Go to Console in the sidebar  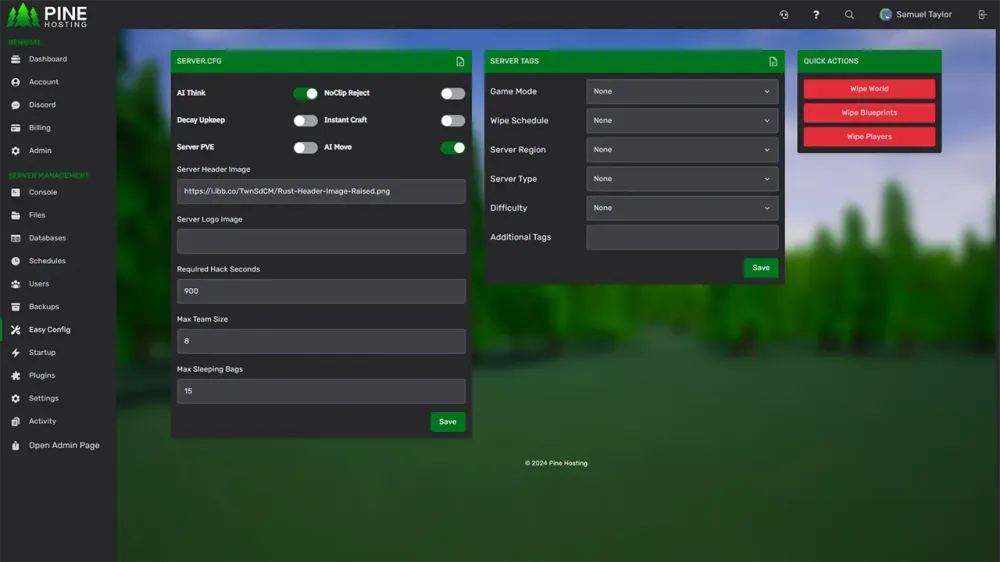43,192
